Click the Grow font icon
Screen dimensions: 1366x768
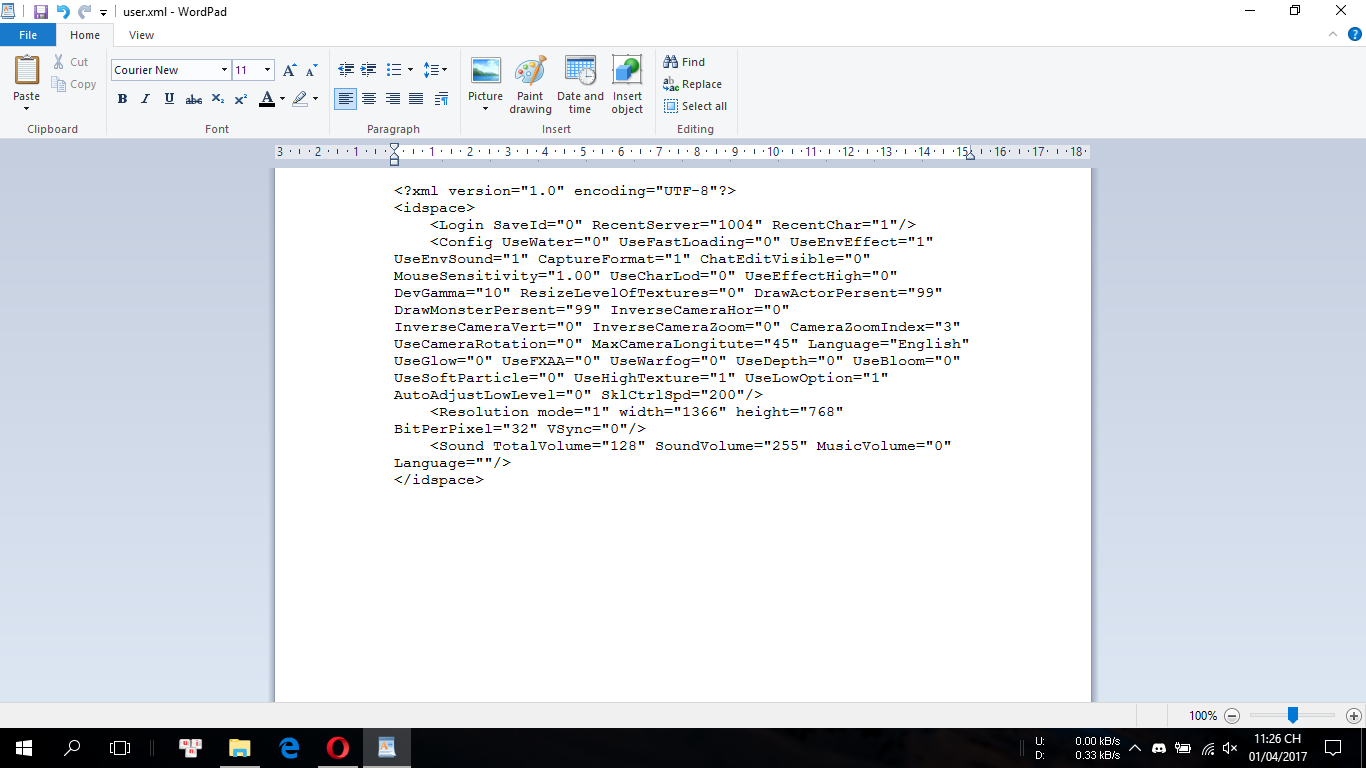coord(289,70)
